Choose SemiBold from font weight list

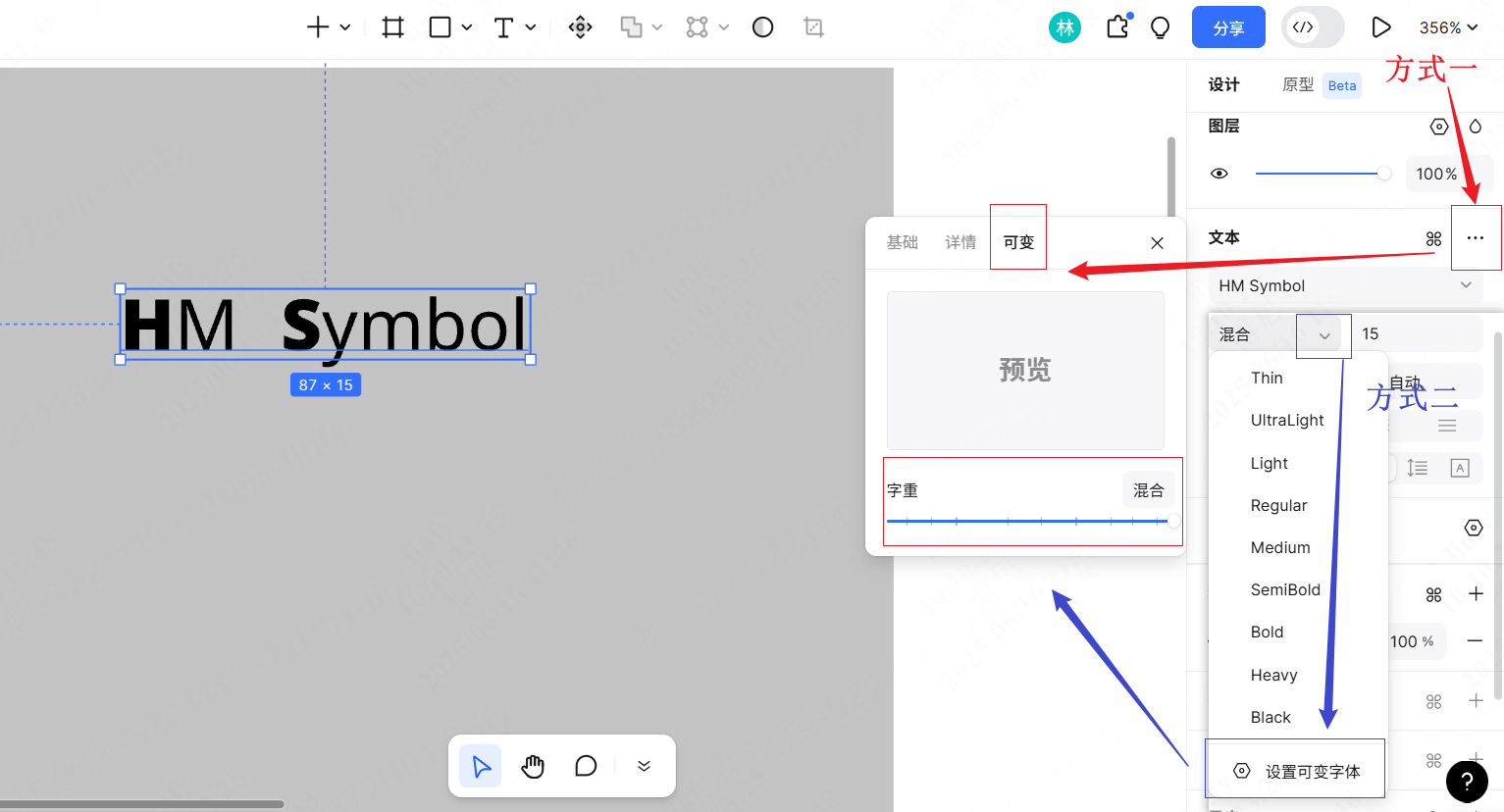(1285, 589)
